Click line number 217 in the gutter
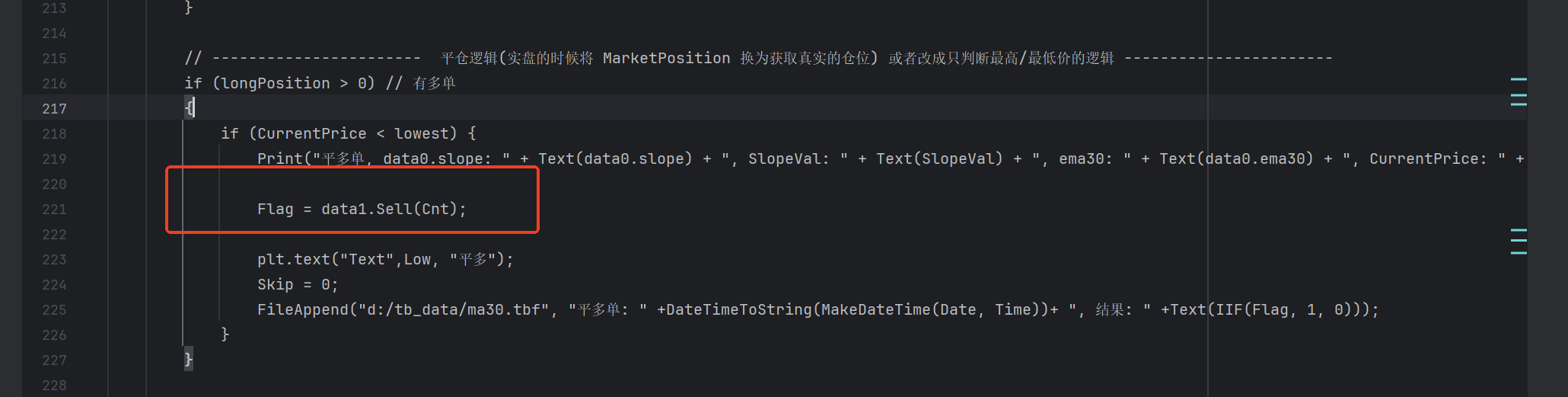This screenshot has height=397, width=1568. (x=54, y=109)
